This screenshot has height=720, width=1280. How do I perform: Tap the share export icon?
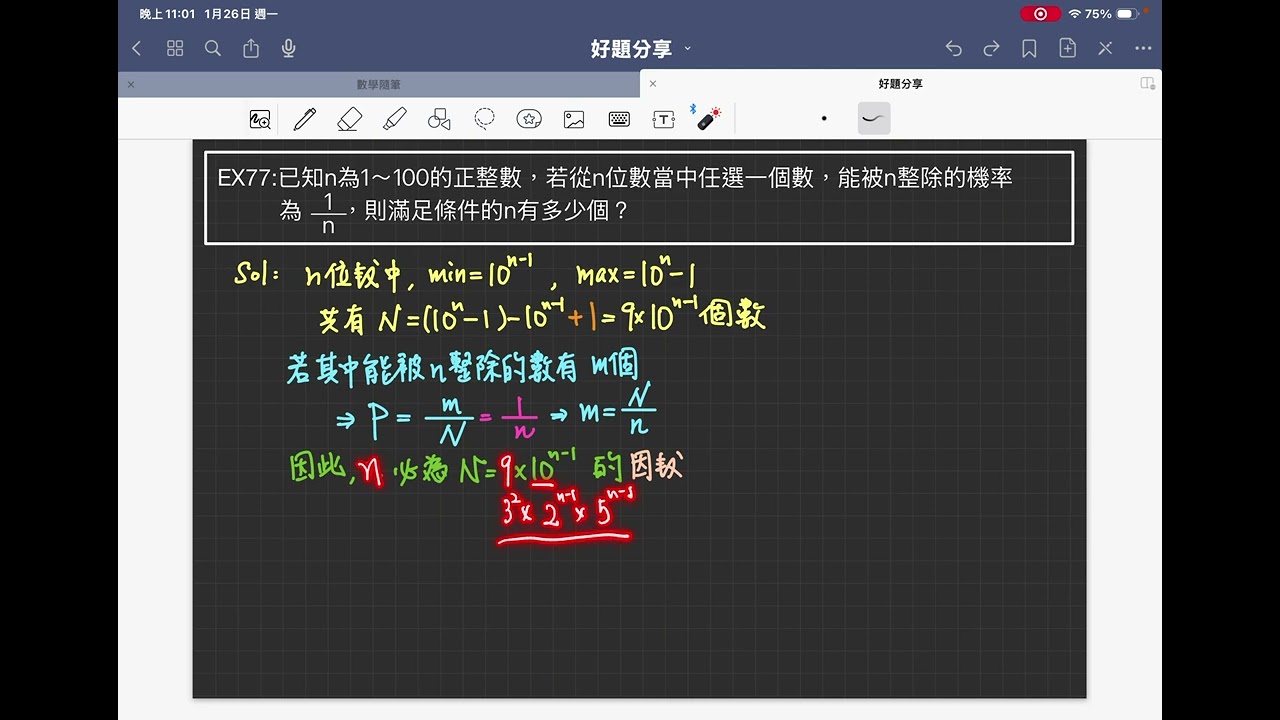coord(251,48)
